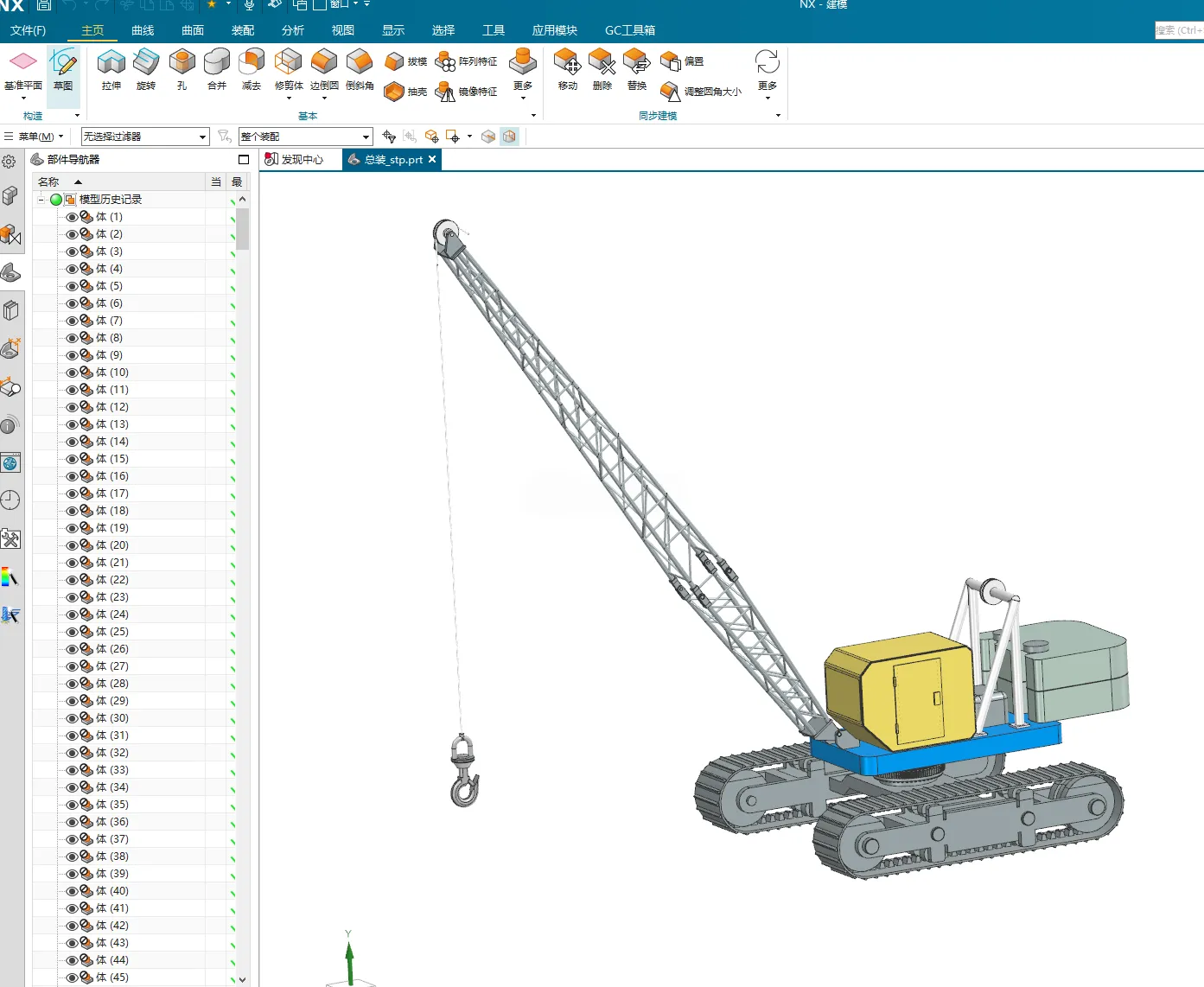Select the Draft (拔模) tool

click(406, 61)
